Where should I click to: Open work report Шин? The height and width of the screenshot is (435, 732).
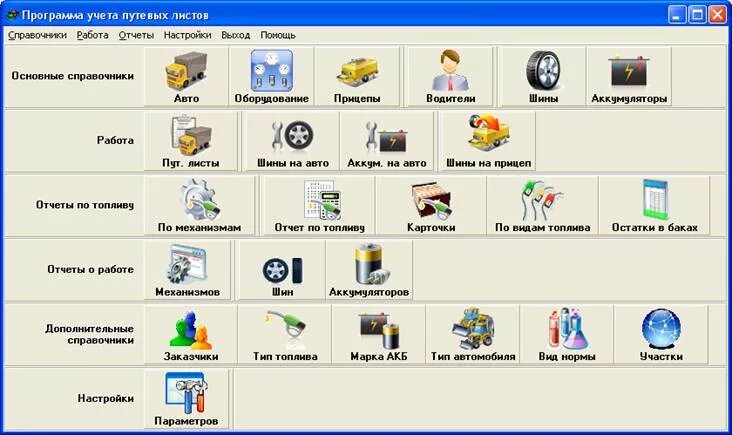click(x=282, y=270)
